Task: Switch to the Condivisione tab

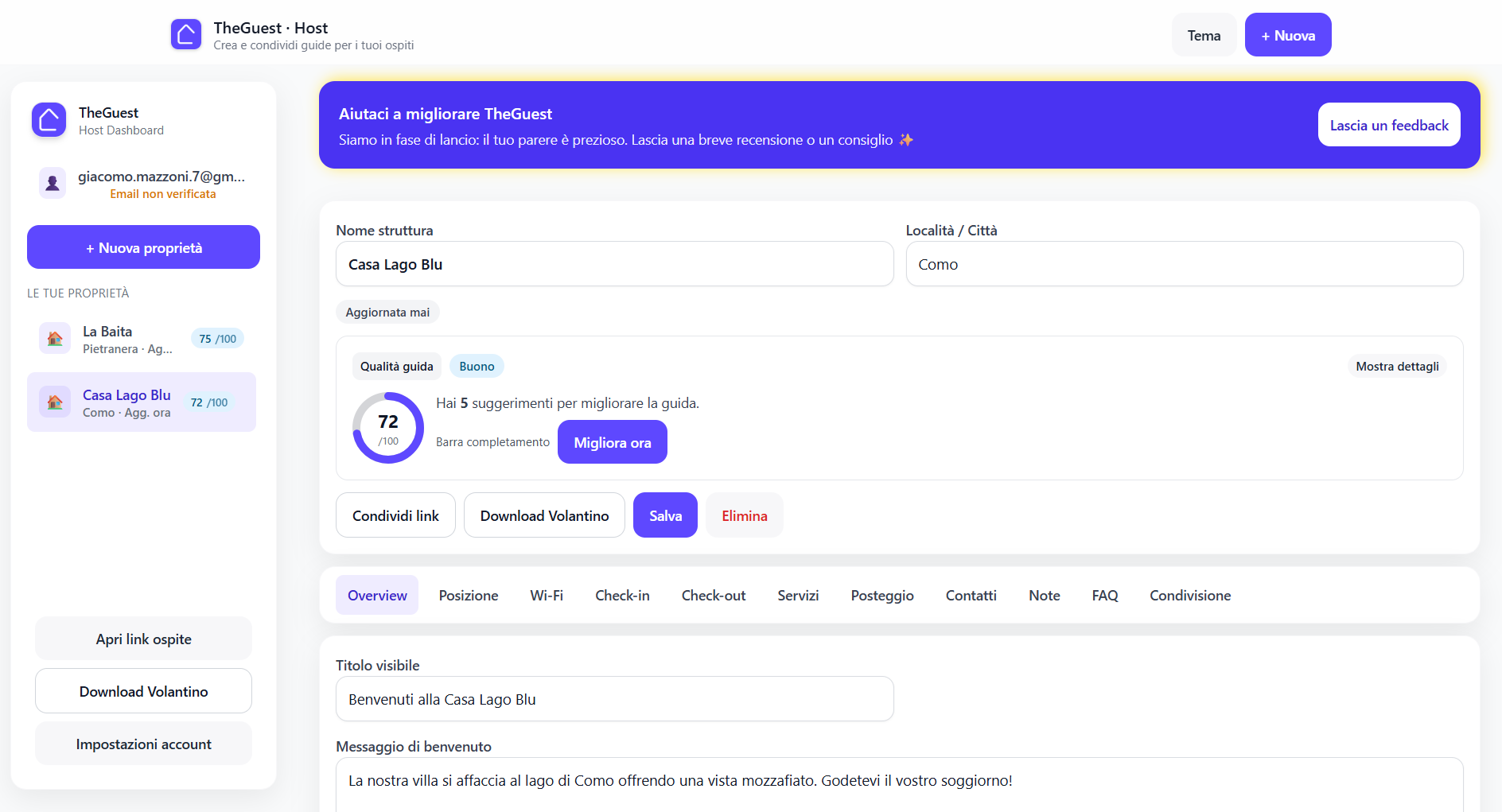Action: coord(1189,595)
